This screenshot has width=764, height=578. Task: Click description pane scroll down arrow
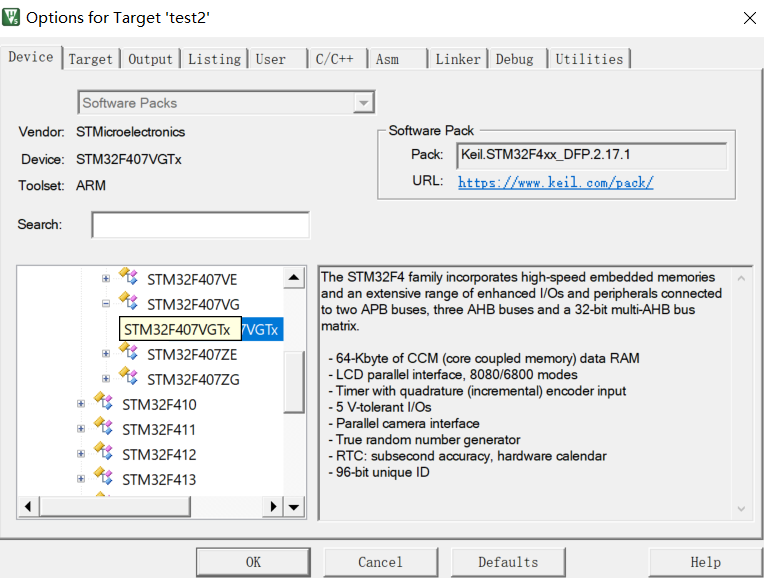tap(741, 509)
